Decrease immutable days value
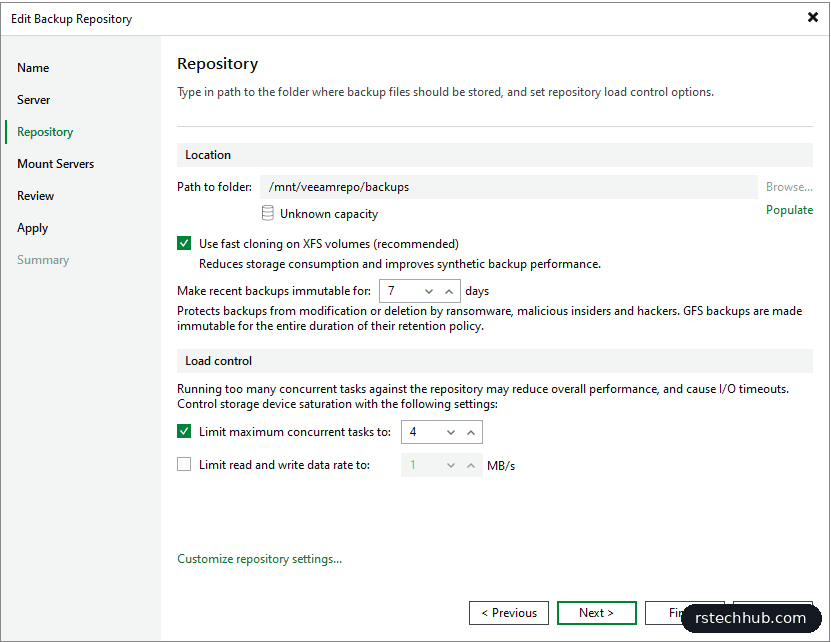 click(x=429, y=291)
